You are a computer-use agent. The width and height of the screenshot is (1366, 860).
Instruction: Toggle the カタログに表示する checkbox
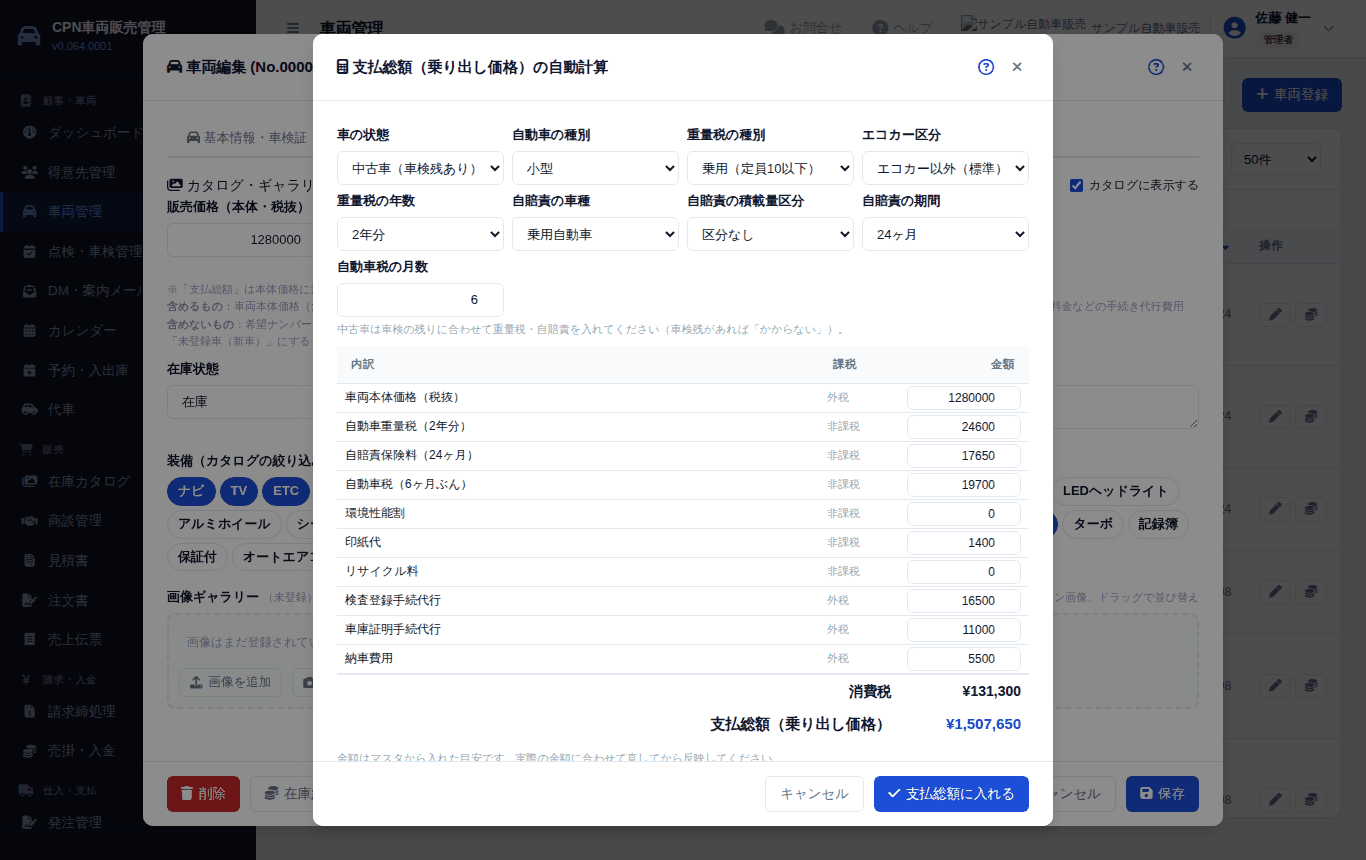click(x=1077, y=185)
